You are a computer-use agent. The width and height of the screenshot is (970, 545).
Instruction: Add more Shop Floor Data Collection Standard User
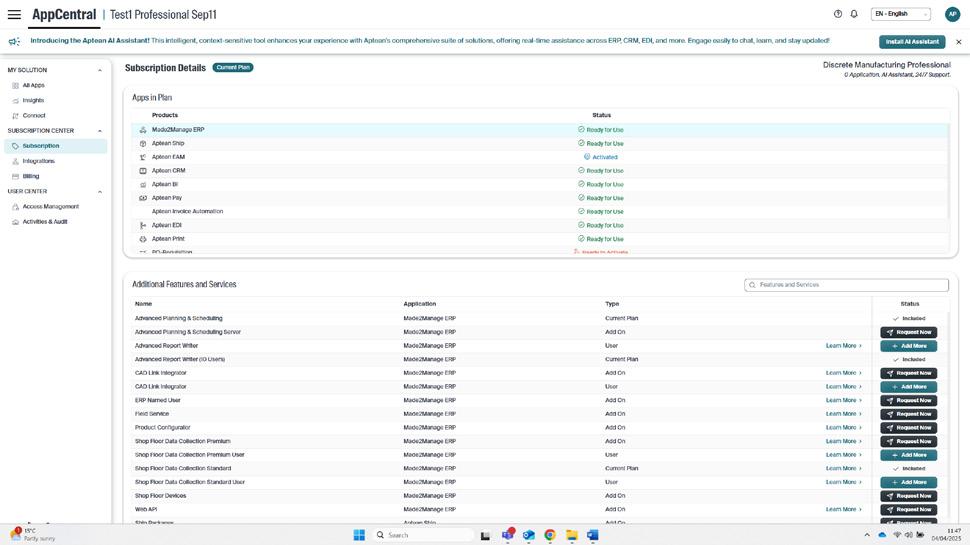(909, 482)
